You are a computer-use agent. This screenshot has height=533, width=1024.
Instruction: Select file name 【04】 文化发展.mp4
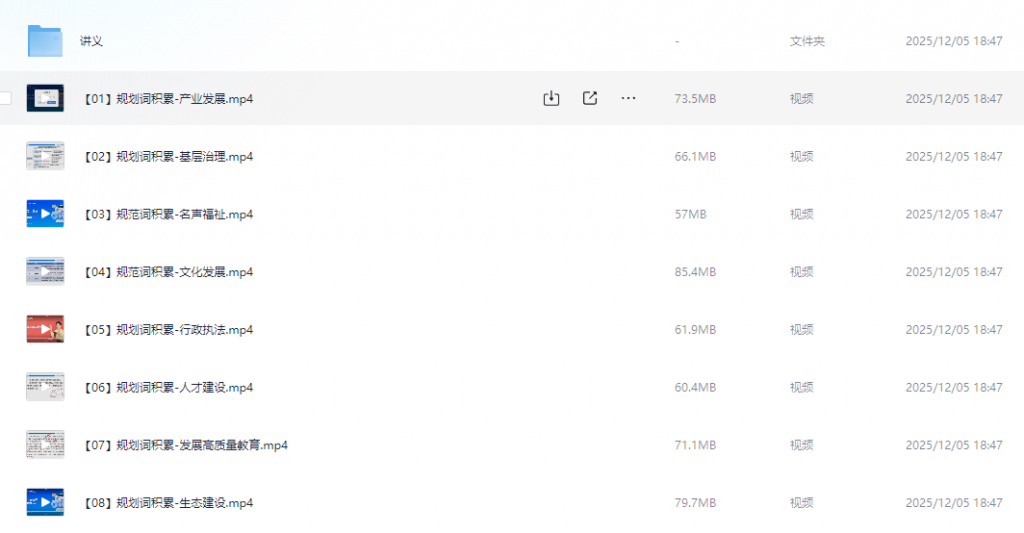[166, 272]
